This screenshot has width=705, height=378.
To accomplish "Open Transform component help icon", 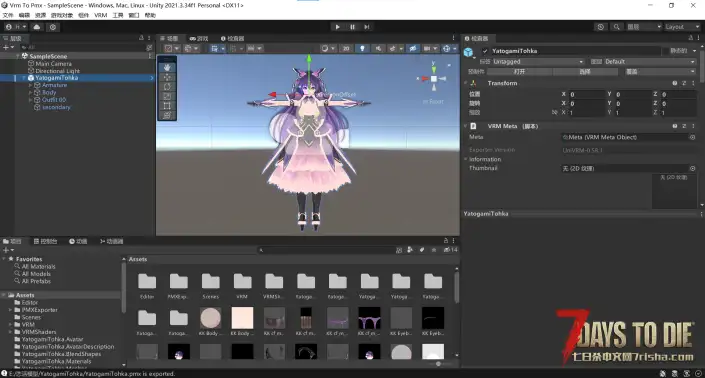I will pos(675,83).
